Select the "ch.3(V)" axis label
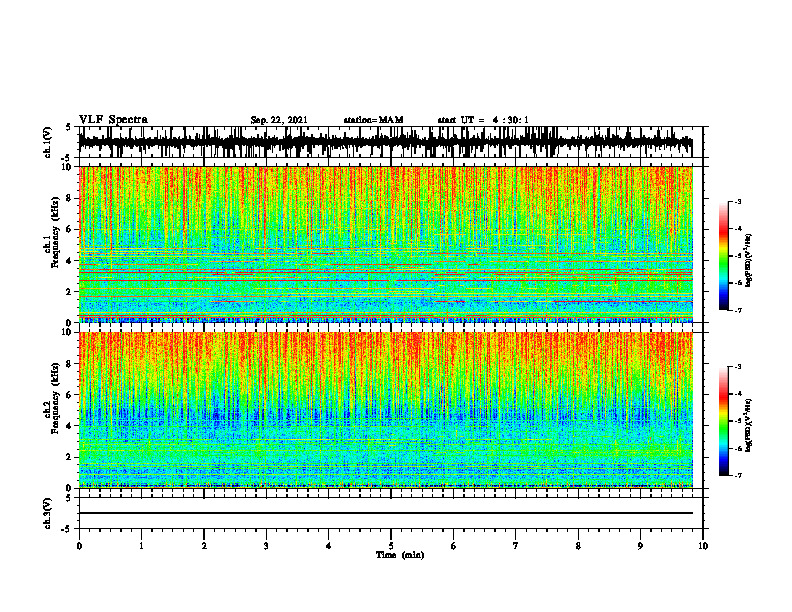This screenshot has height=612, width=792. [48, 513]
